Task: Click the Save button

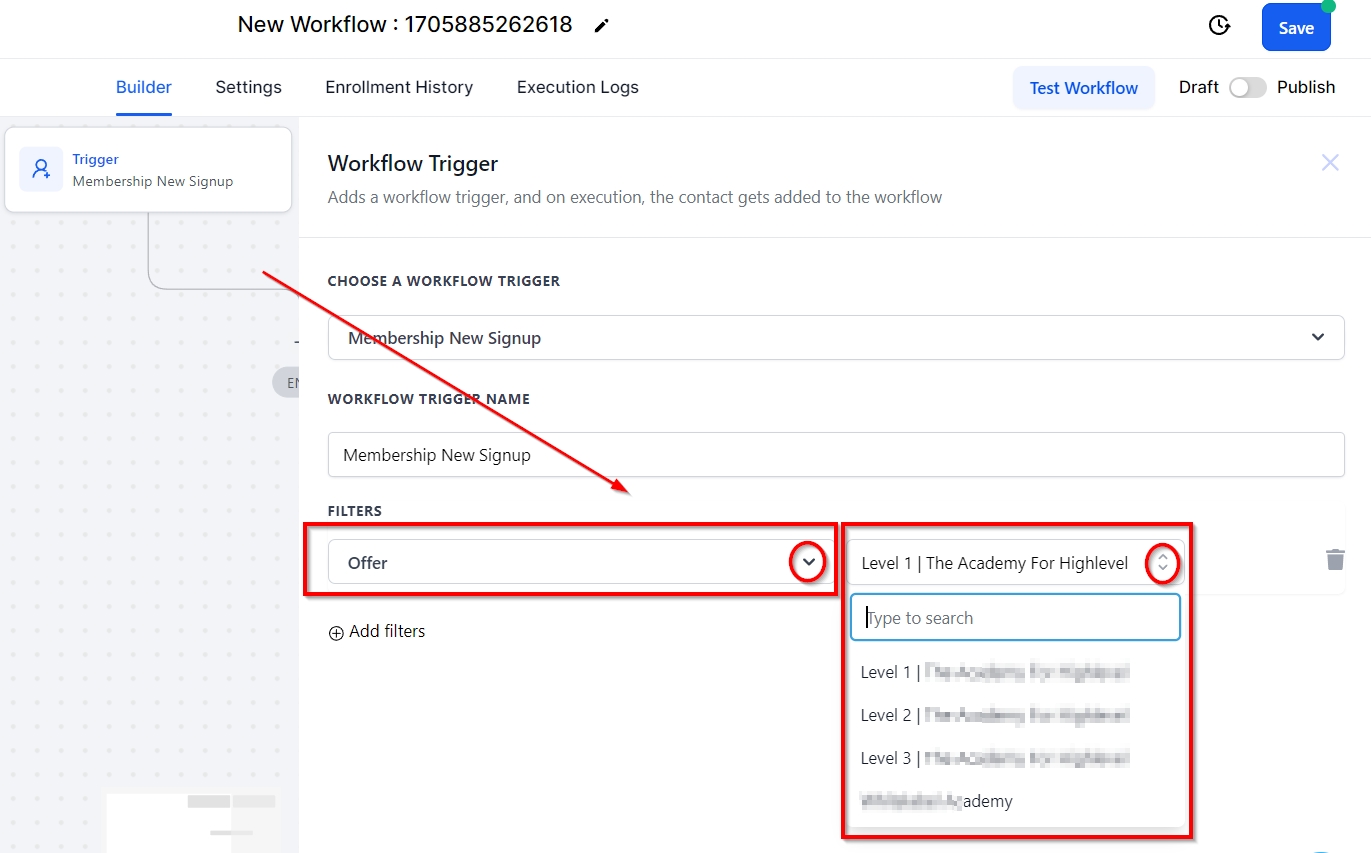Action: [1295, 28]
